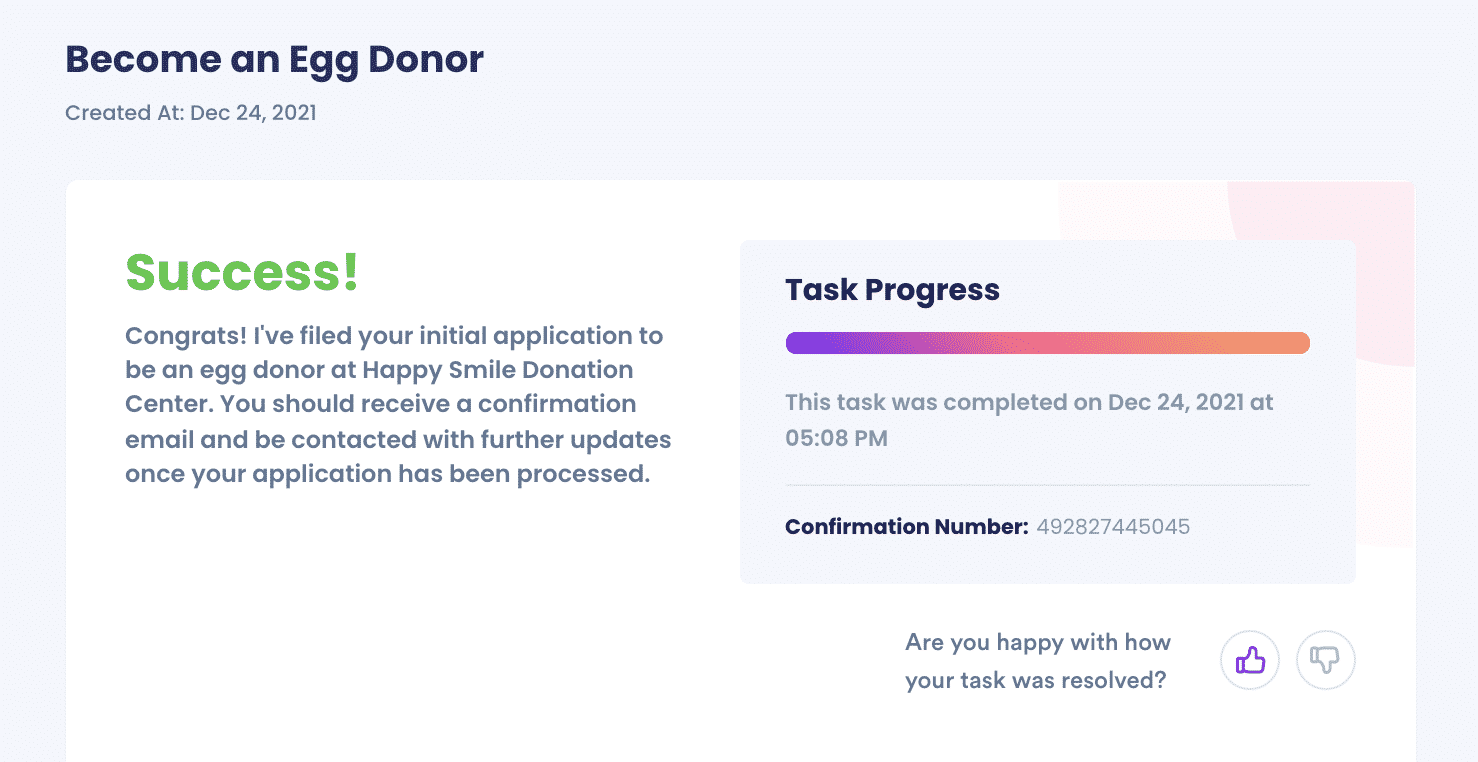1478x762 pixels.
Task: Click the divider line above Confirmation Number
Action: pos(1047,485)
